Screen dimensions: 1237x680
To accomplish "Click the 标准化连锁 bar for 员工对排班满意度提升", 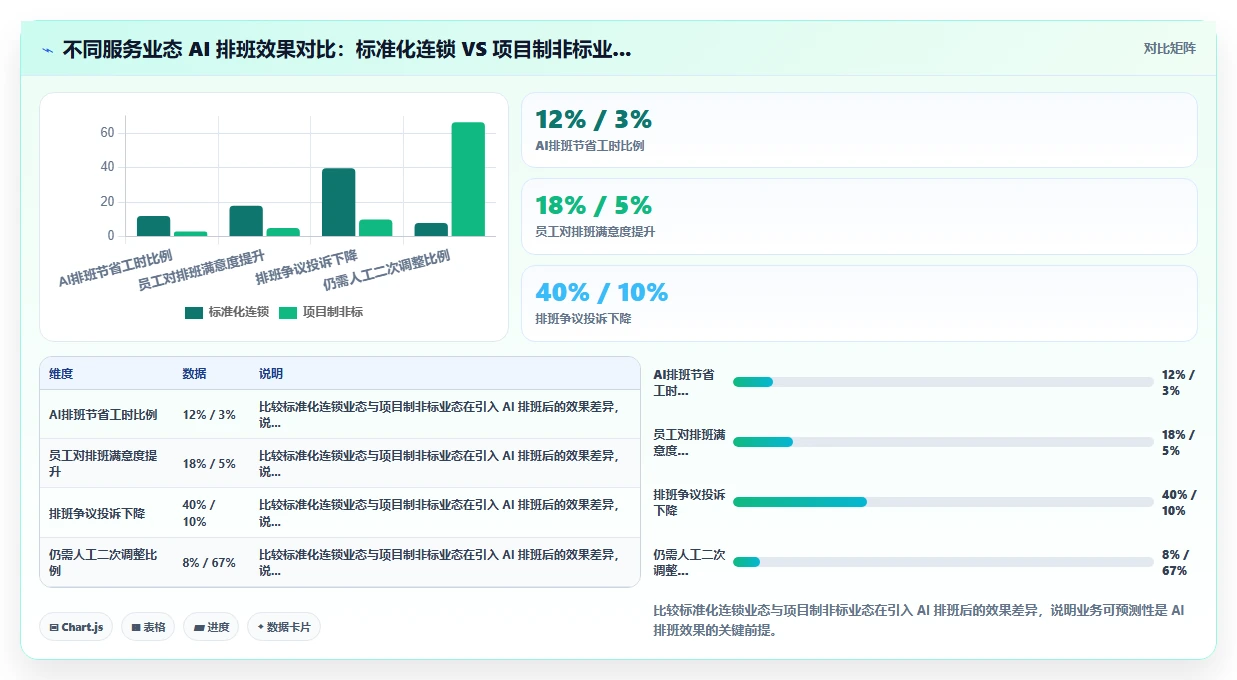I will [246, 221].
